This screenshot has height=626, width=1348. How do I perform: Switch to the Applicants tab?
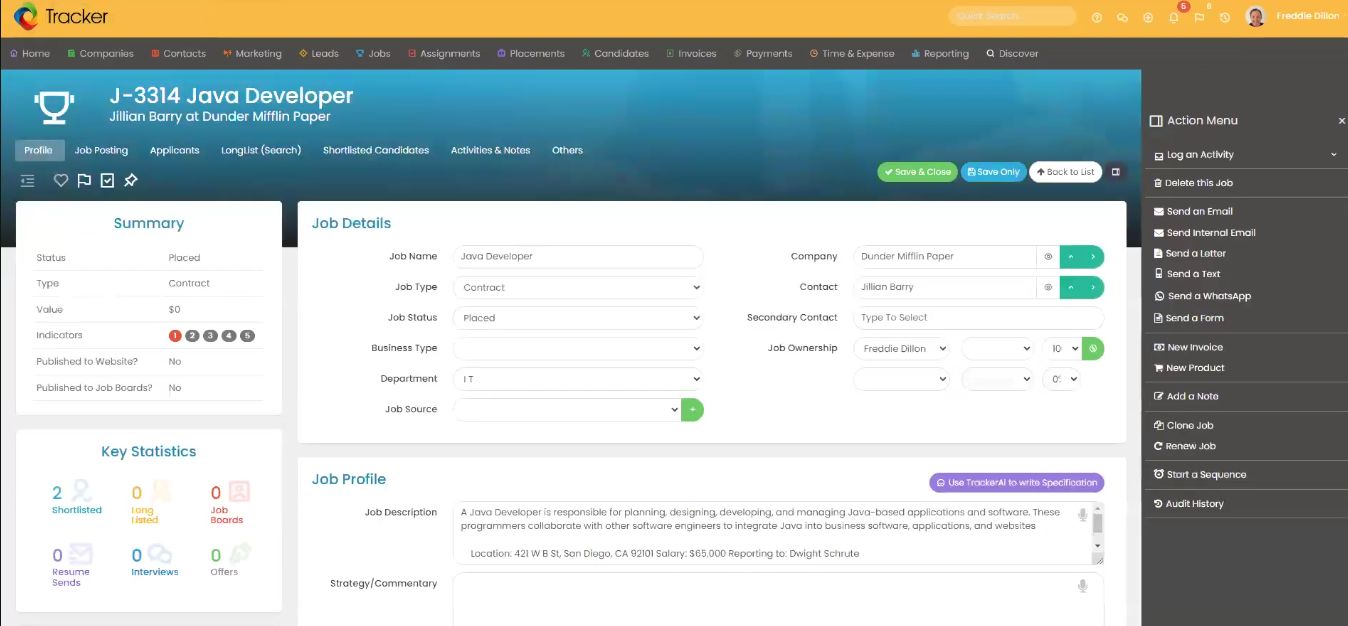coord(175,150)
